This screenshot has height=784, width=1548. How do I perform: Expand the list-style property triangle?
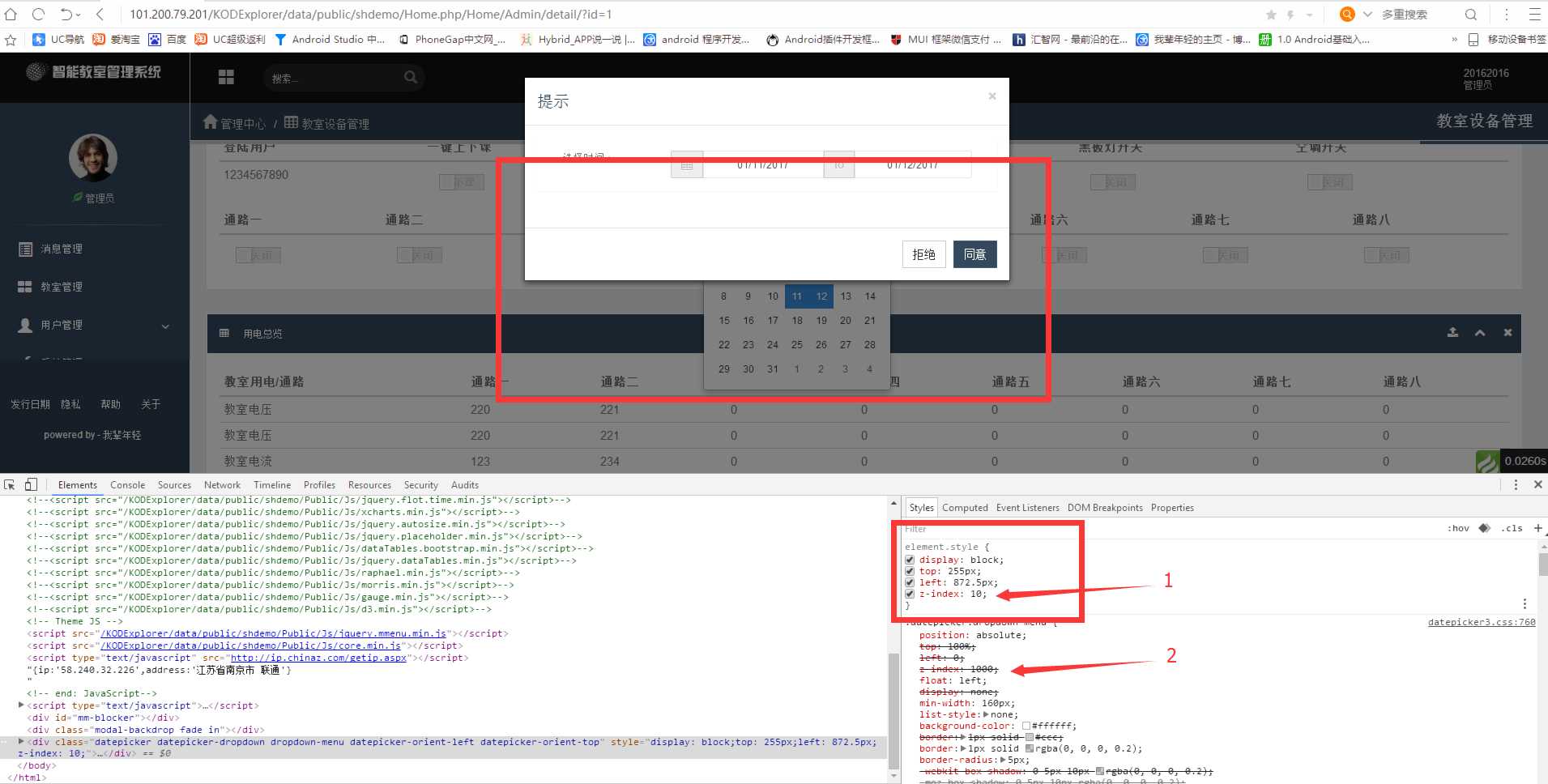coord(986,714)
